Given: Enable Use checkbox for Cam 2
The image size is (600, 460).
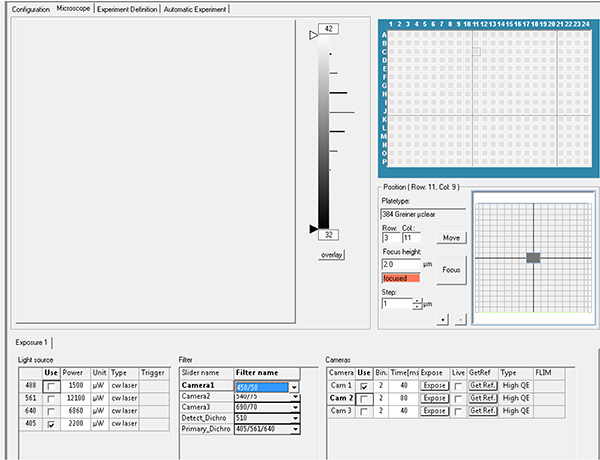Looking at the screenshot, I should point(364,398).
